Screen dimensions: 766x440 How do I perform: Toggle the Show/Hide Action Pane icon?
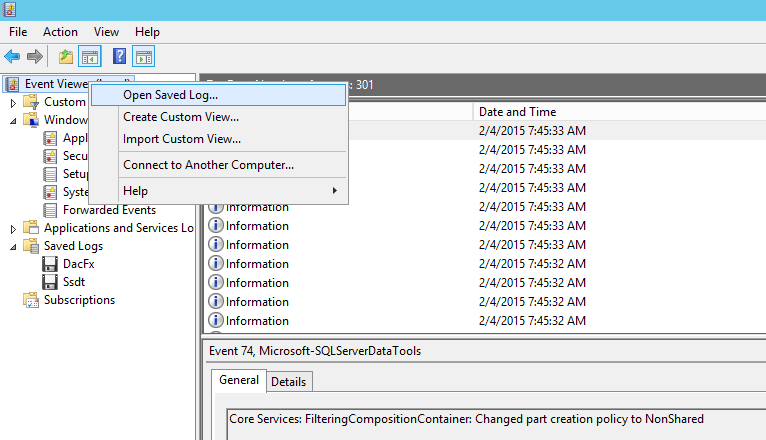pyautogui.click(x=144, y=57)
